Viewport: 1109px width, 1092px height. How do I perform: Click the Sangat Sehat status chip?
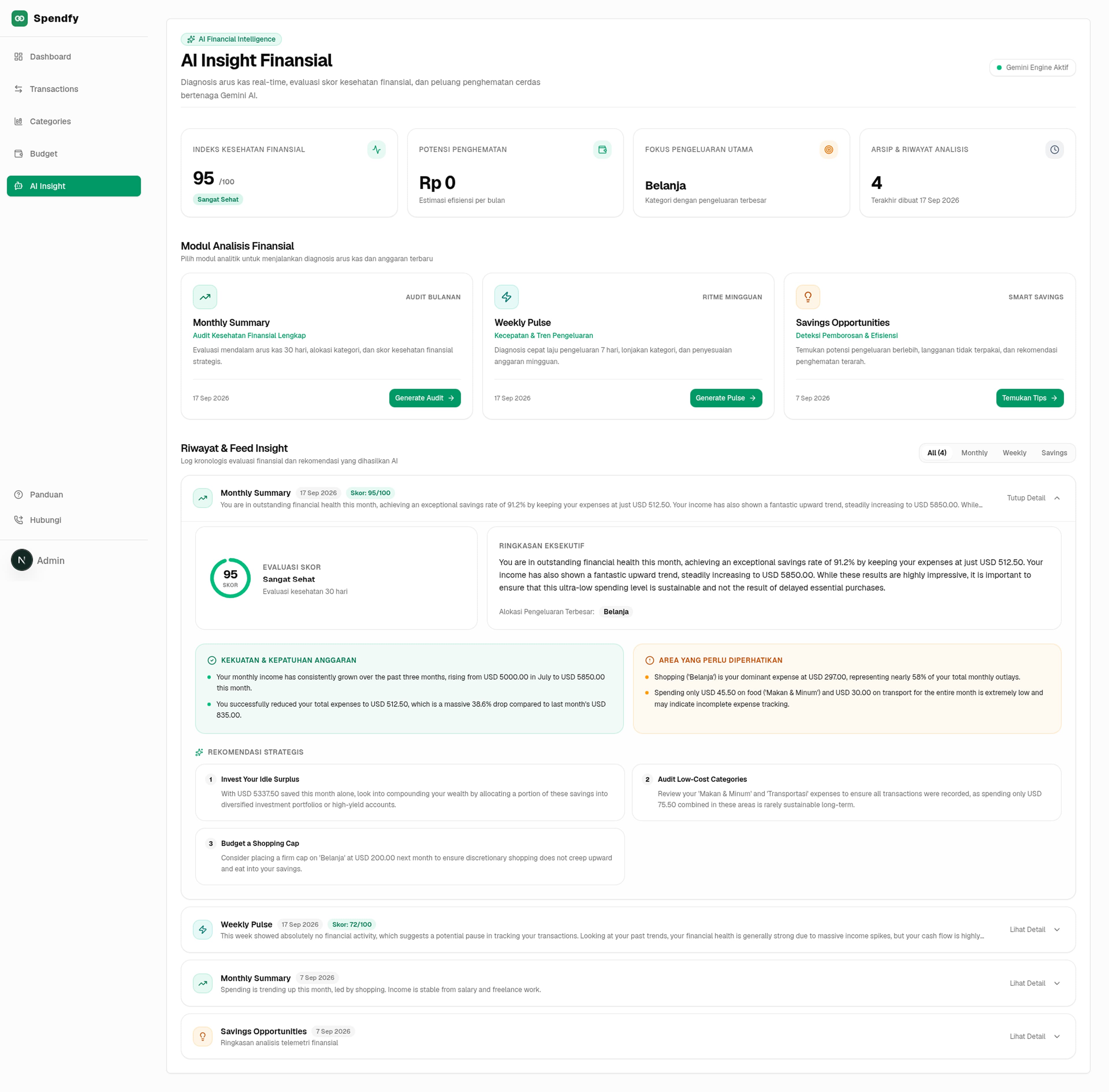point(218,200)
